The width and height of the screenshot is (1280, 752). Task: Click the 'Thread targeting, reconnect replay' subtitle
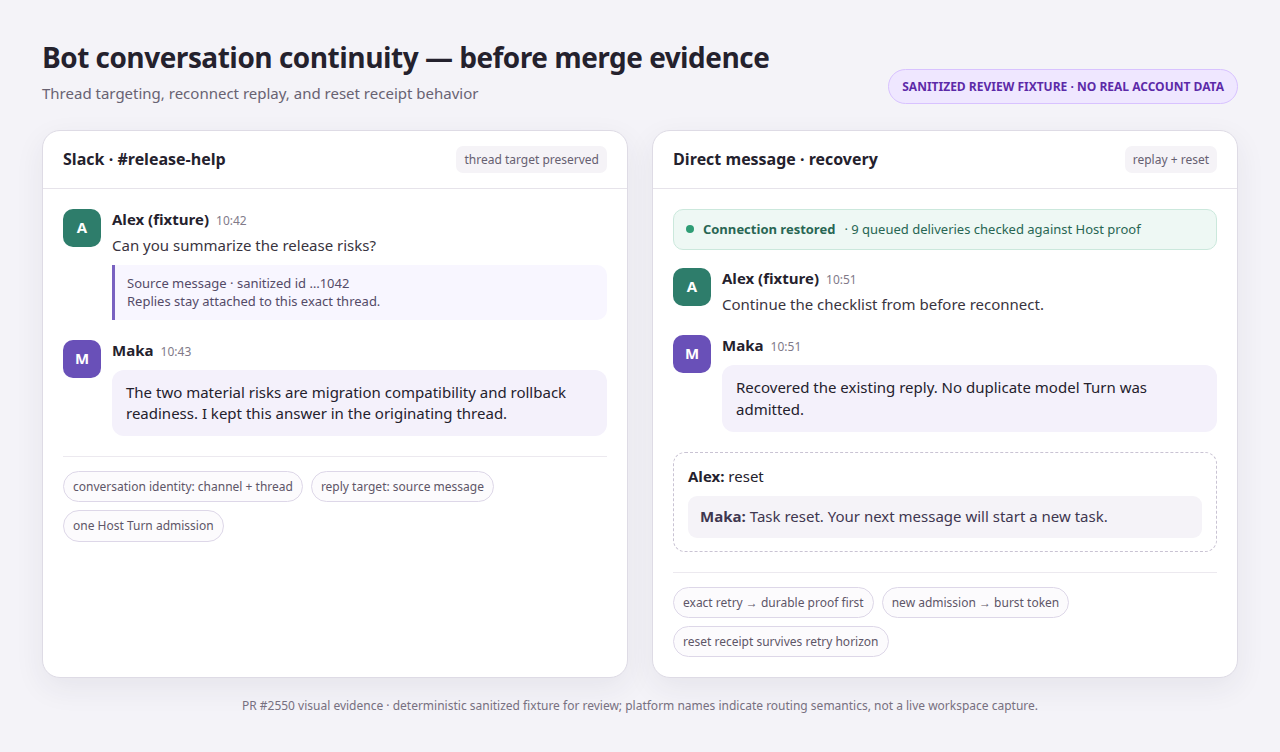pos(260,94)
